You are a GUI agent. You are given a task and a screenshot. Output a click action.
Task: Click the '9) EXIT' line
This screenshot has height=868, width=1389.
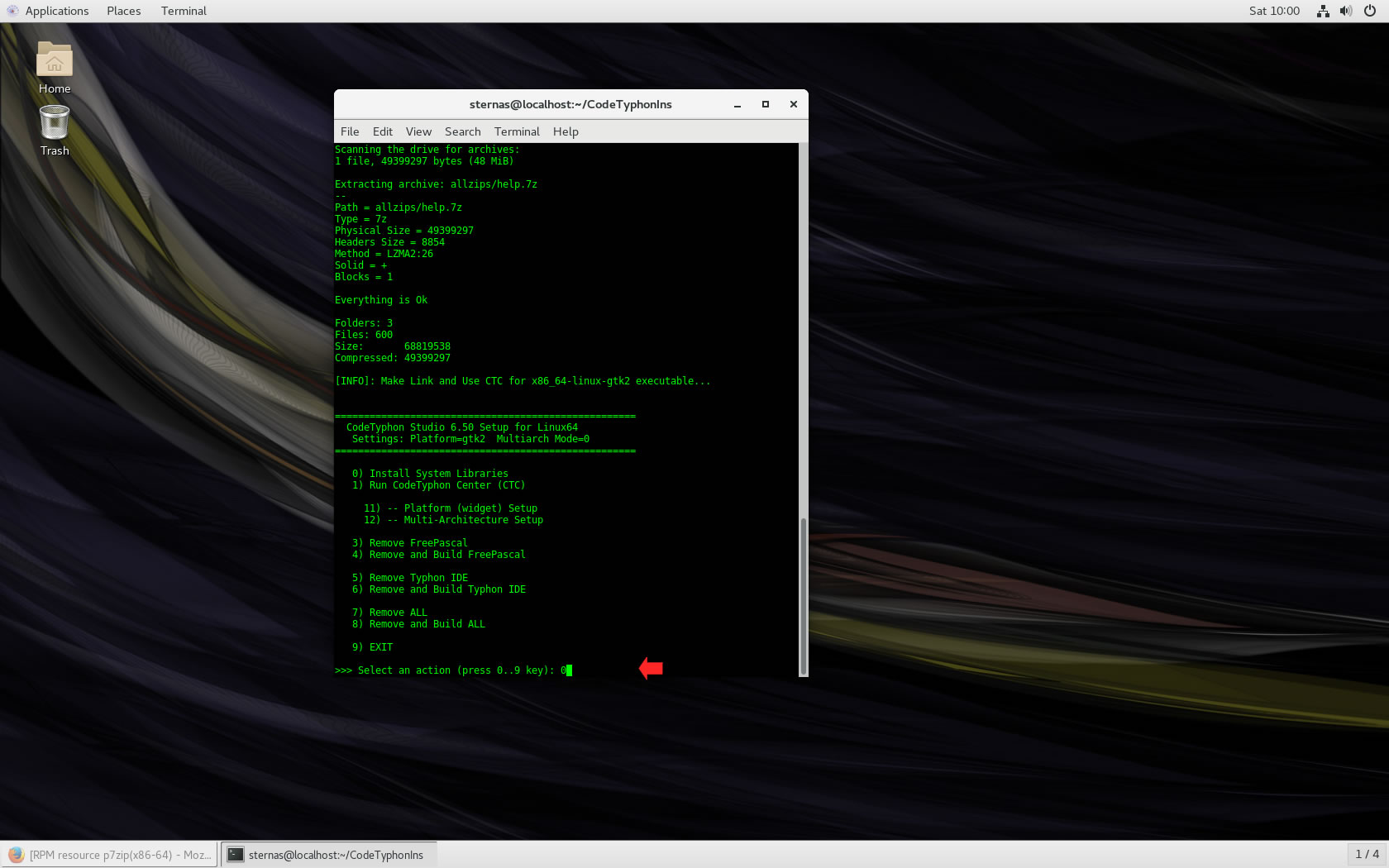click(x=372, y=647)
